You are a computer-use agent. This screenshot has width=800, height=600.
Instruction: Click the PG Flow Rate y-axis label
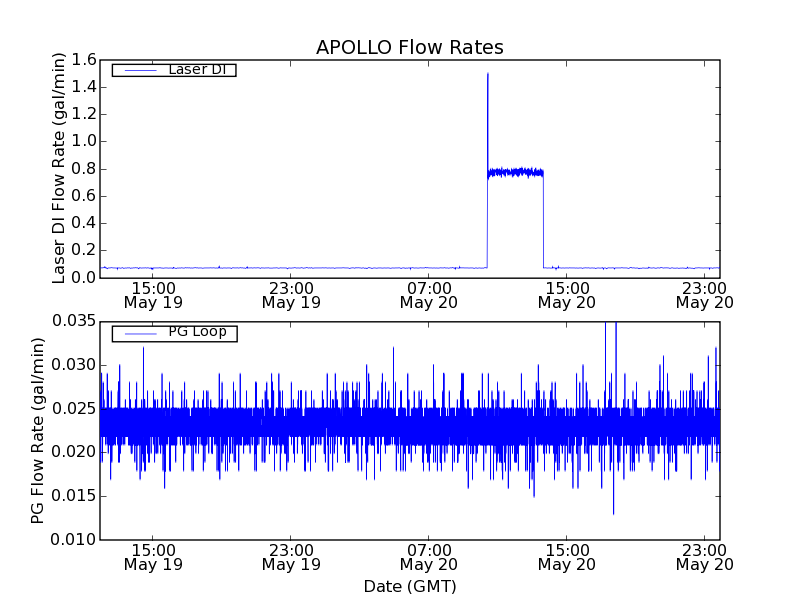coord(38,430)
